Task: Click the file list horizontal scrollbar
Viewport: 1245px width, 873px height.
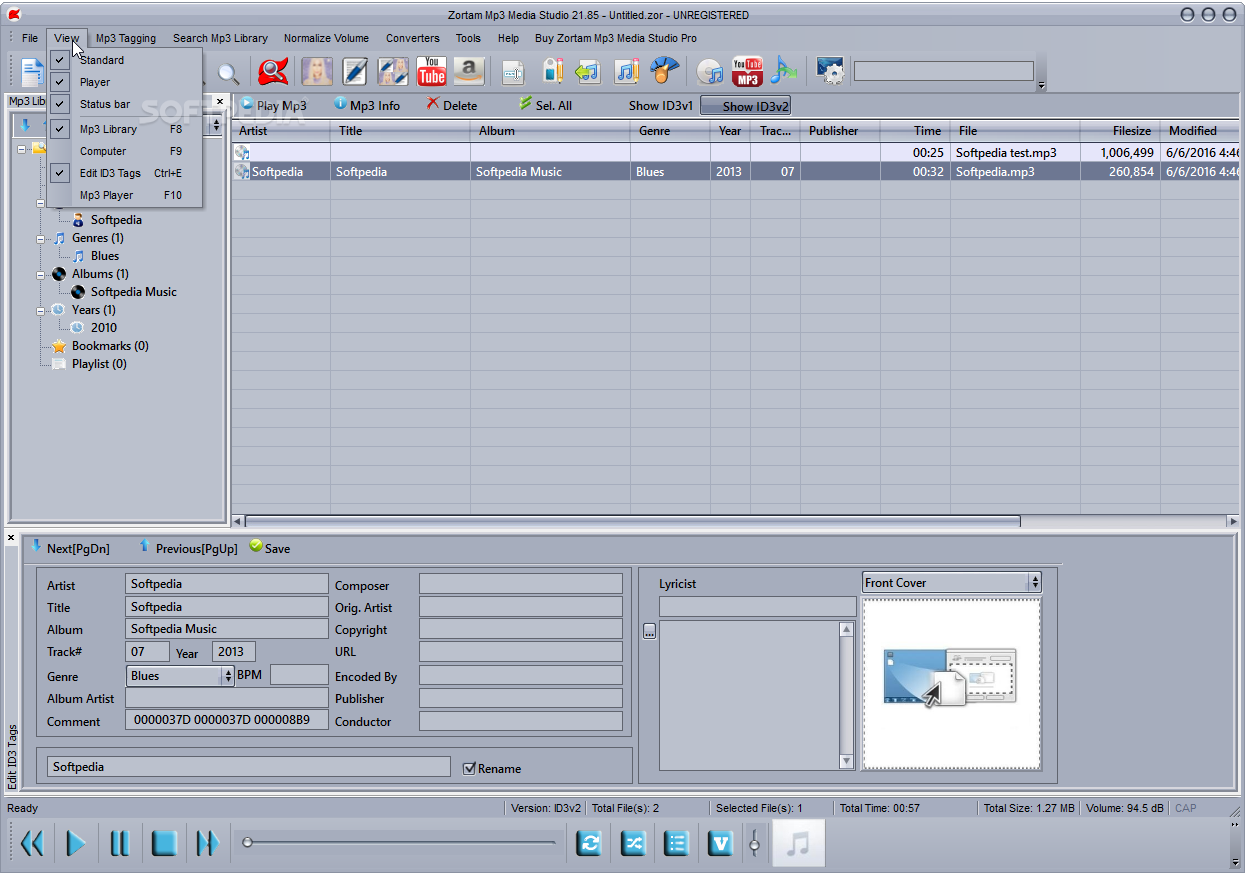Action: click(632, 521)
